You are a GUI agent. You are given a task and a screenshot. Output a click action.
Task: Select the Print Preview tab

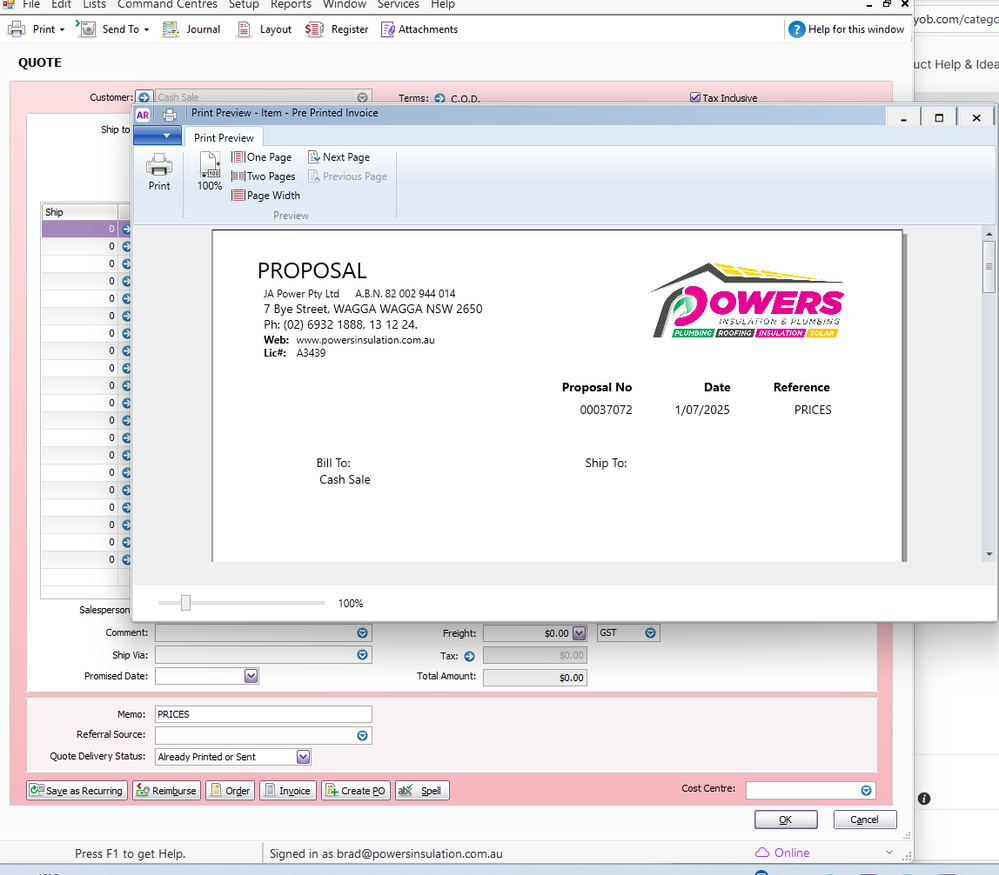tap(224, 138)
